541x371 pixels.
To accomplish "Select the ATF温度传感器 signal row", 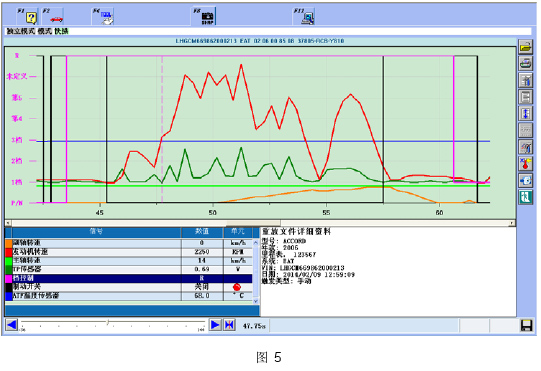I will pyautogui.click(x=129, y=296).
